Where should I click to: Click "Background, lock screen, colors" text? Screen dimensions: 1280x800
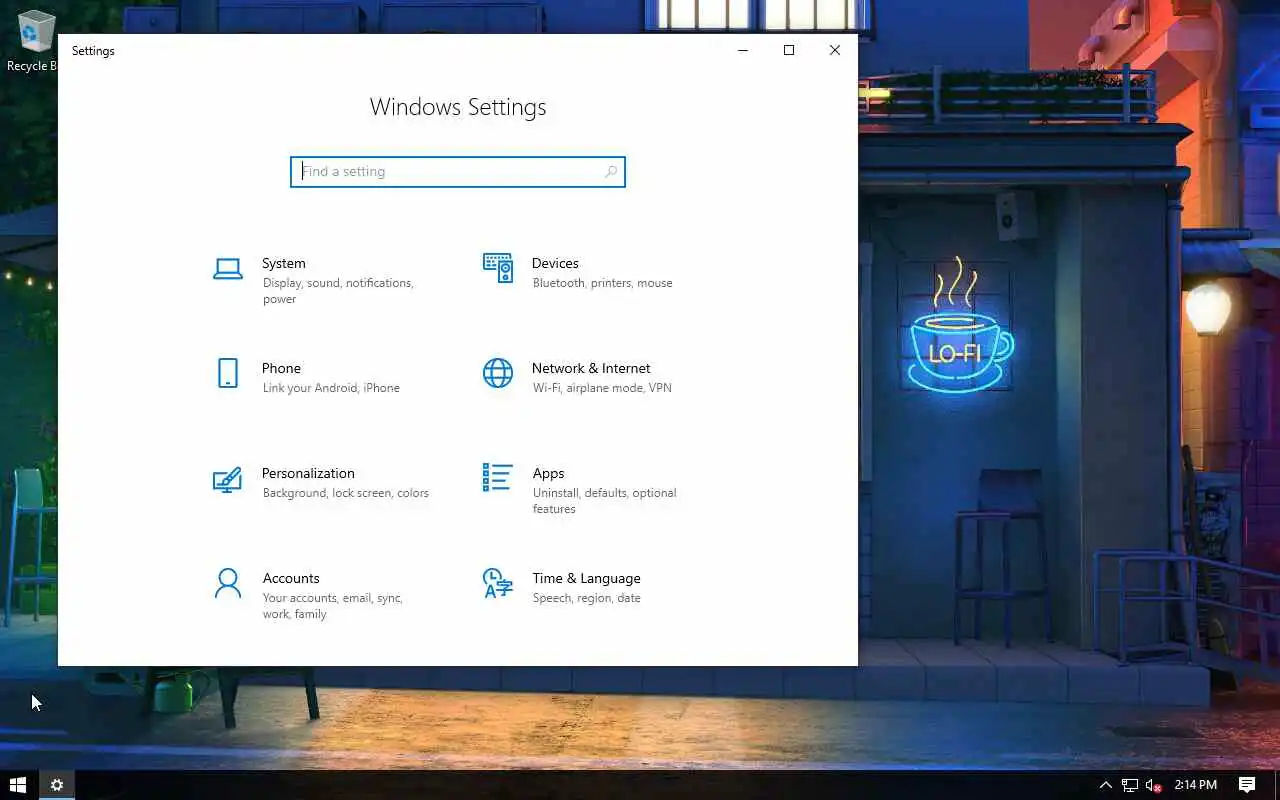click(x=346, y=493)
